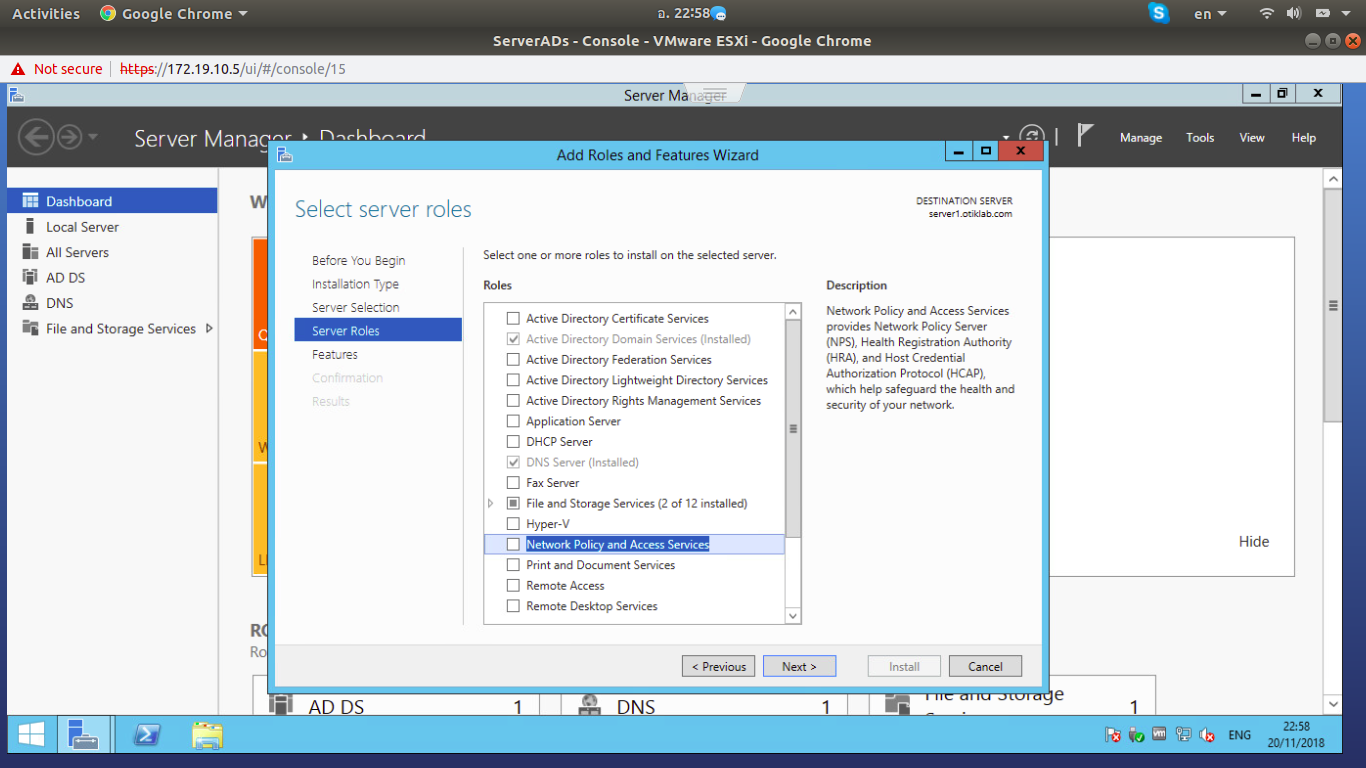Image resolution: width=1366 pixels, height=768 pixels.
Task: Check Print and Document Services
Action: pos(513,565)
